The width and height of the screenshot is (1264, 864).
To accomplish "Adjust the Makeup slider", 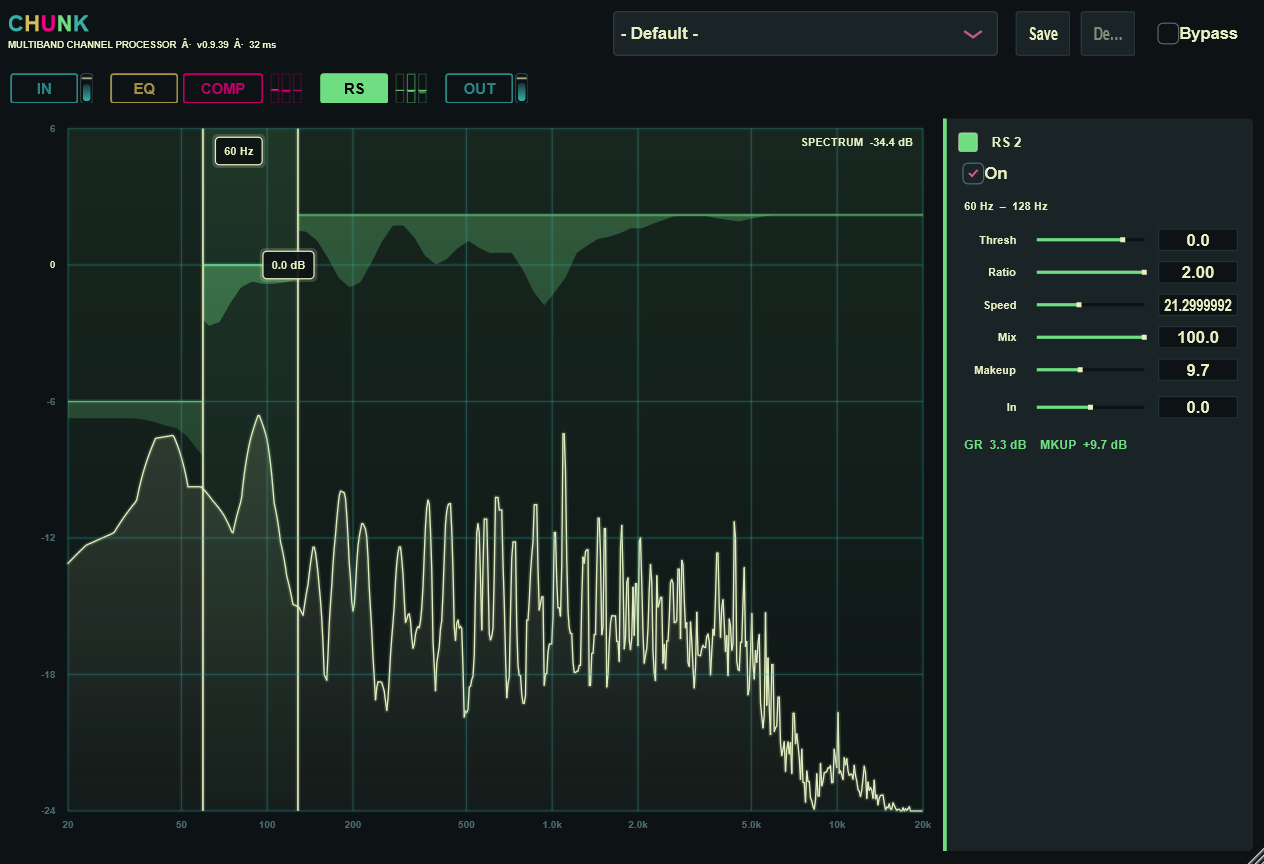I will pos(1090,370).
